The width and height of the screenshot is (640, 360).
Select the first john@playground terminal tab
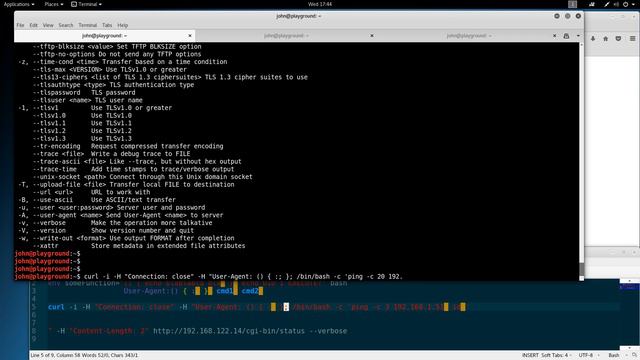104,36
